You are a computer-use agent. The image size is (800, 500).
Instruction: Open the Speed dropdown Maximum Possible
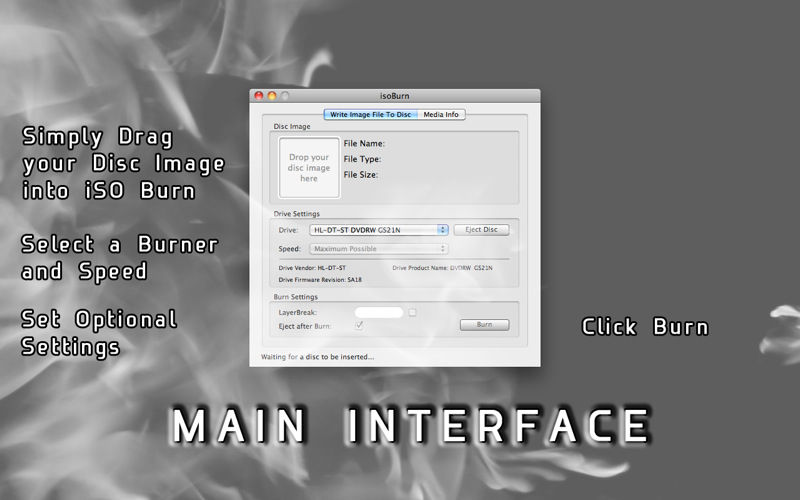(379, 249)
